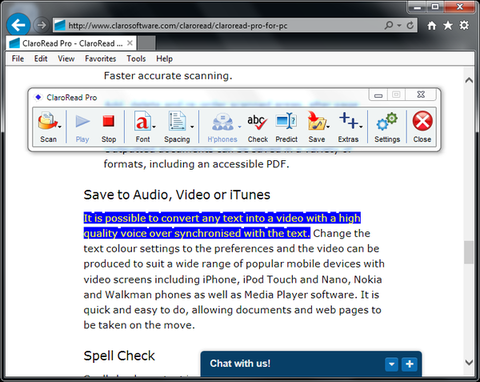Click the Scan icon in ClaroRead toolbar
This screenshot has height=382, width=480.
(x=47, y=122)
